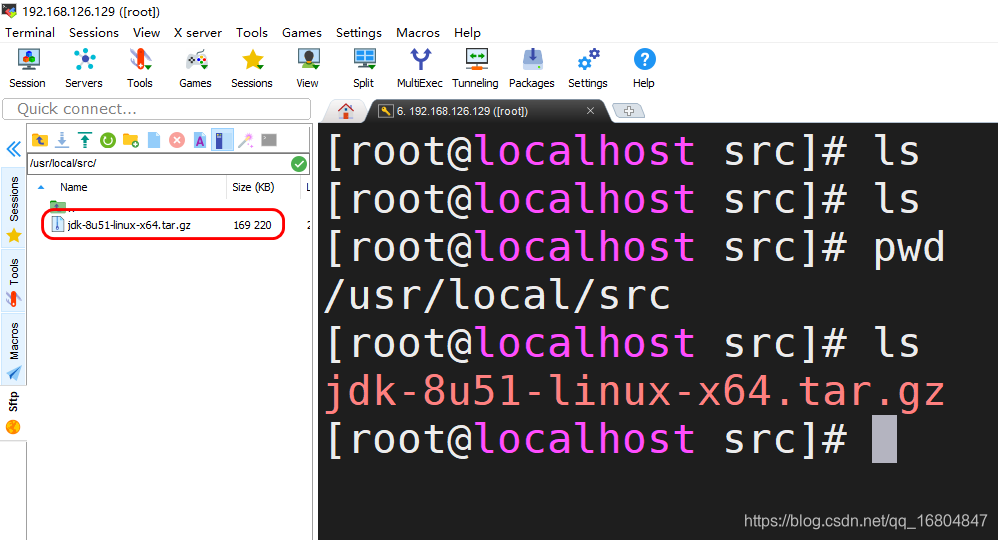Image resolution: width=998 pixels, height=540 pixels.
Task: Switch to the Sessions sidebar tab
Action: coord(13,208)
